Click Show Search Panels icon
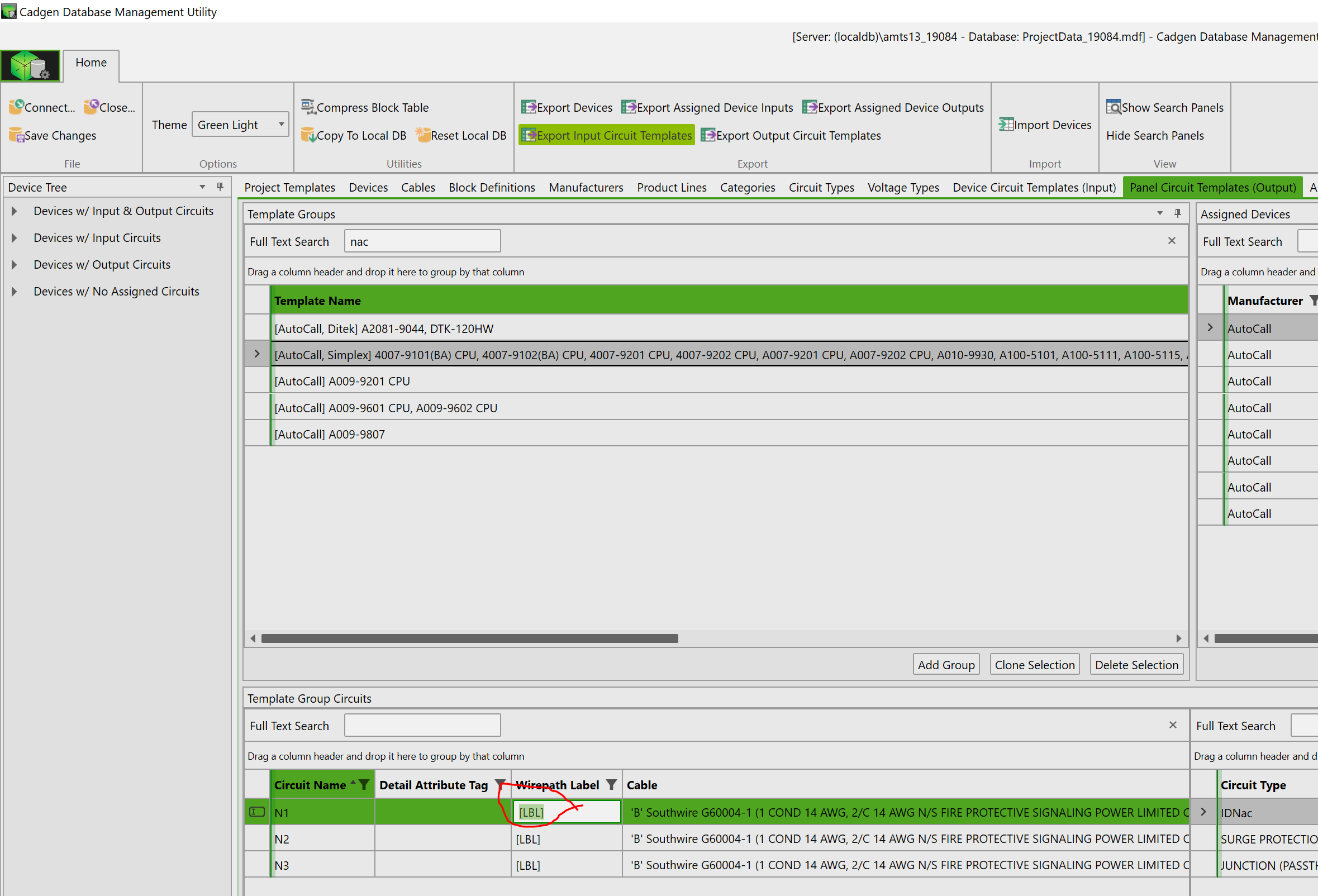Image resolution: width=1318 pixels, height=896 pixels. pyautogui.click(x=1114, y=107)
